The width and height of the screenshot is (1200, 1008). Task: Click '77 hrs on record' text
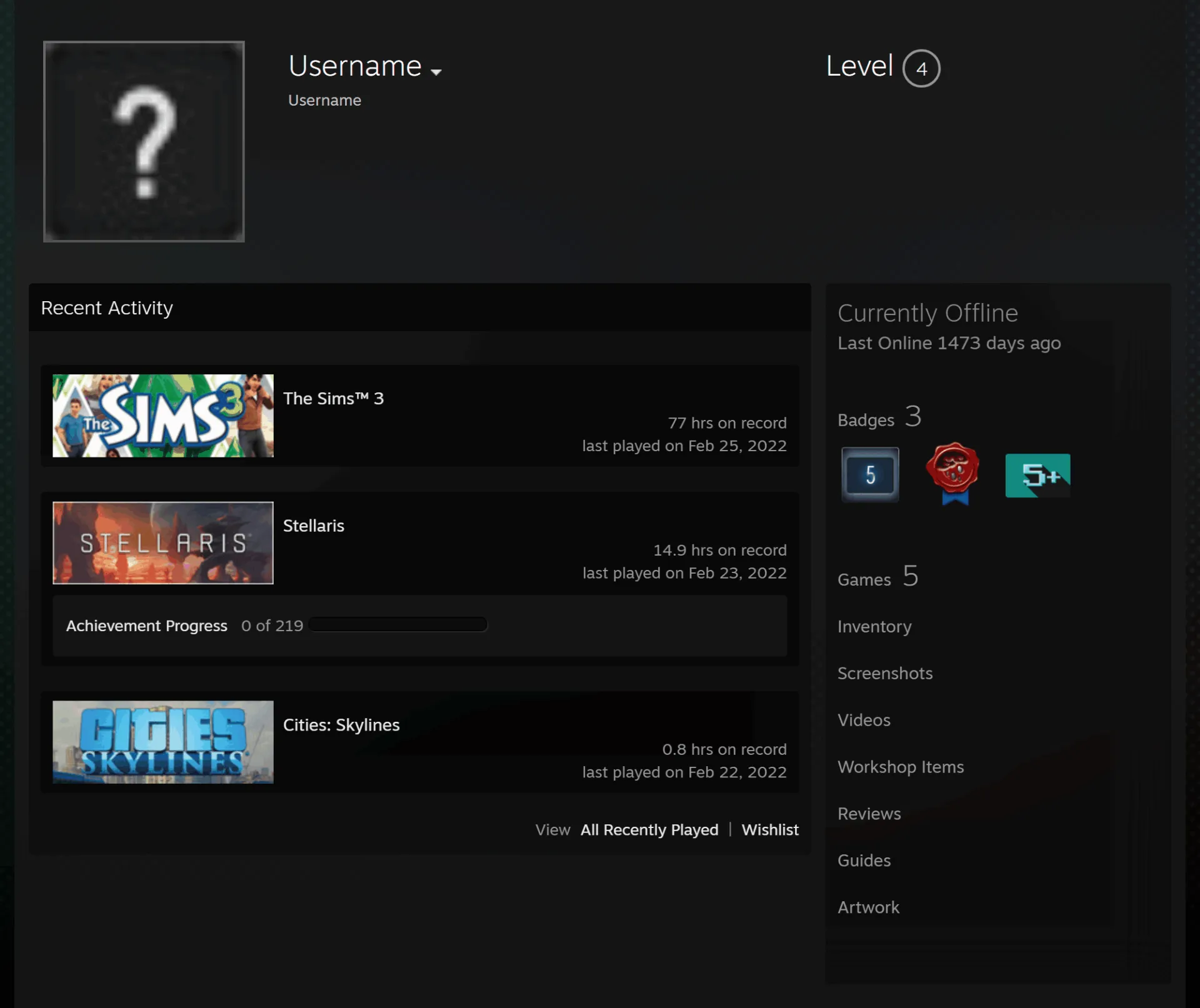[x=727, y=423]
